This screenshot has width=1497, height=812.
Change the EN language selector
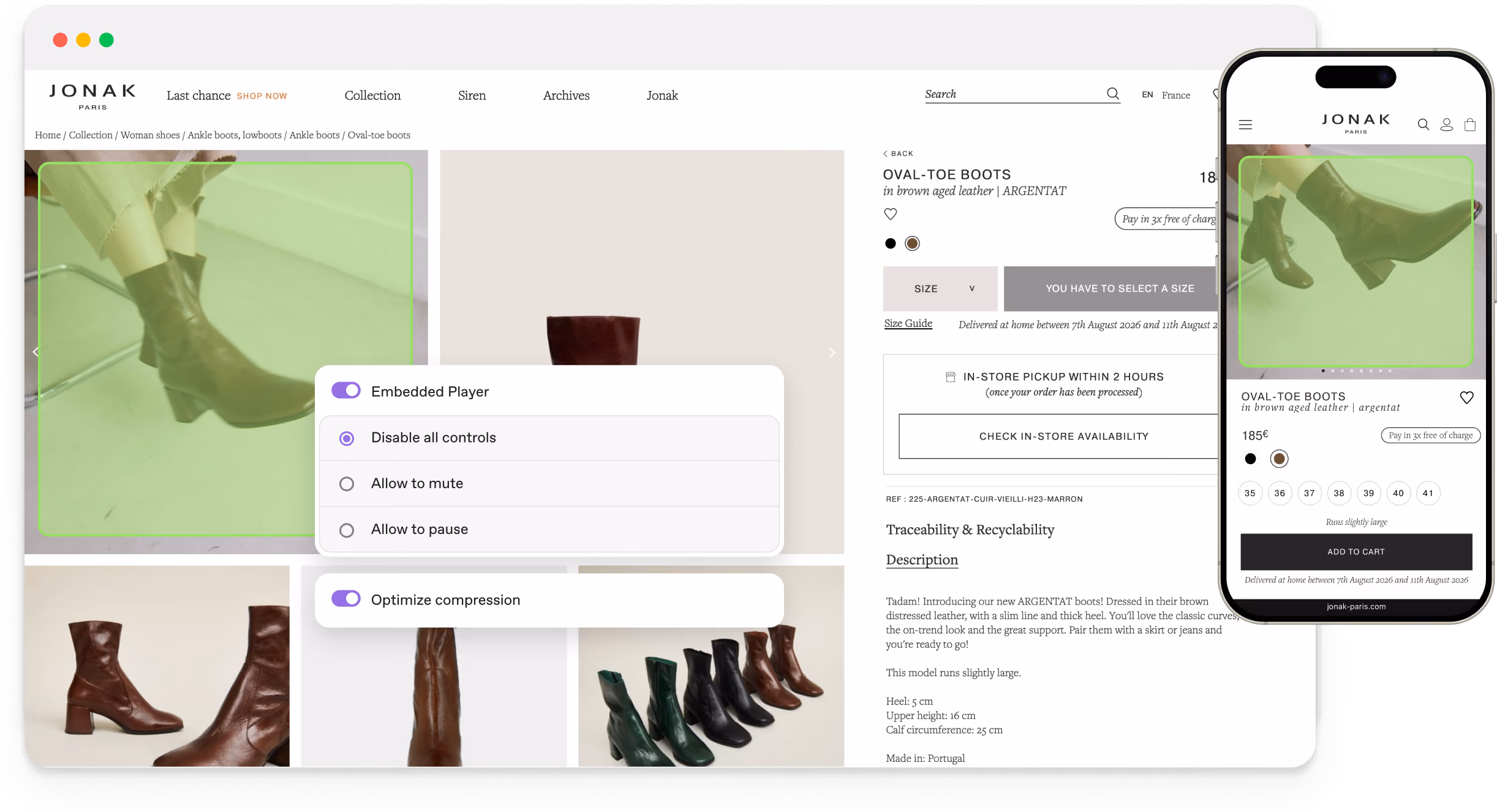point(1147,95)
